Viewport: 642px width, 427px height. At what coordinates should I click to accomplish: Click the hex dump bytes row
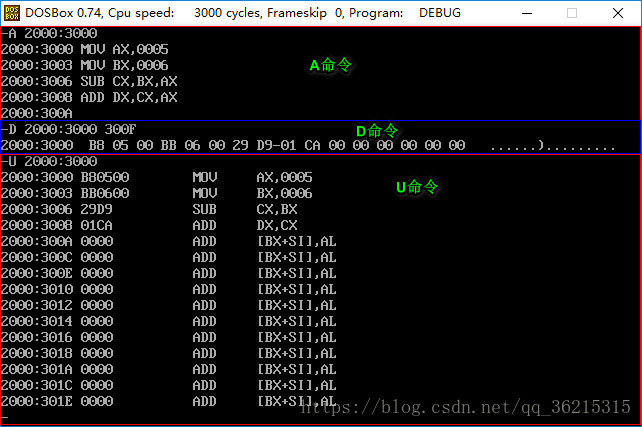[x=277, y=145]
